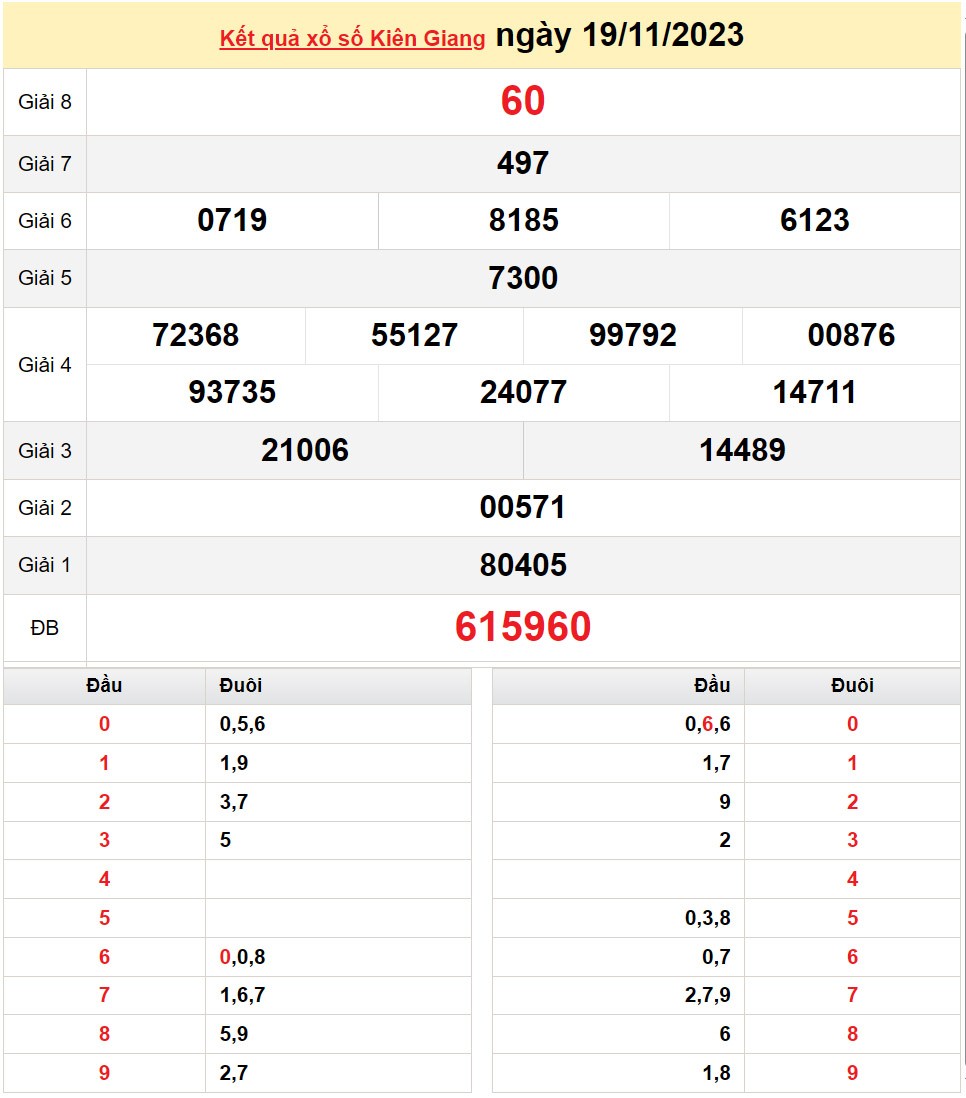Click the Giải 2 result 00571

point(522,508)
